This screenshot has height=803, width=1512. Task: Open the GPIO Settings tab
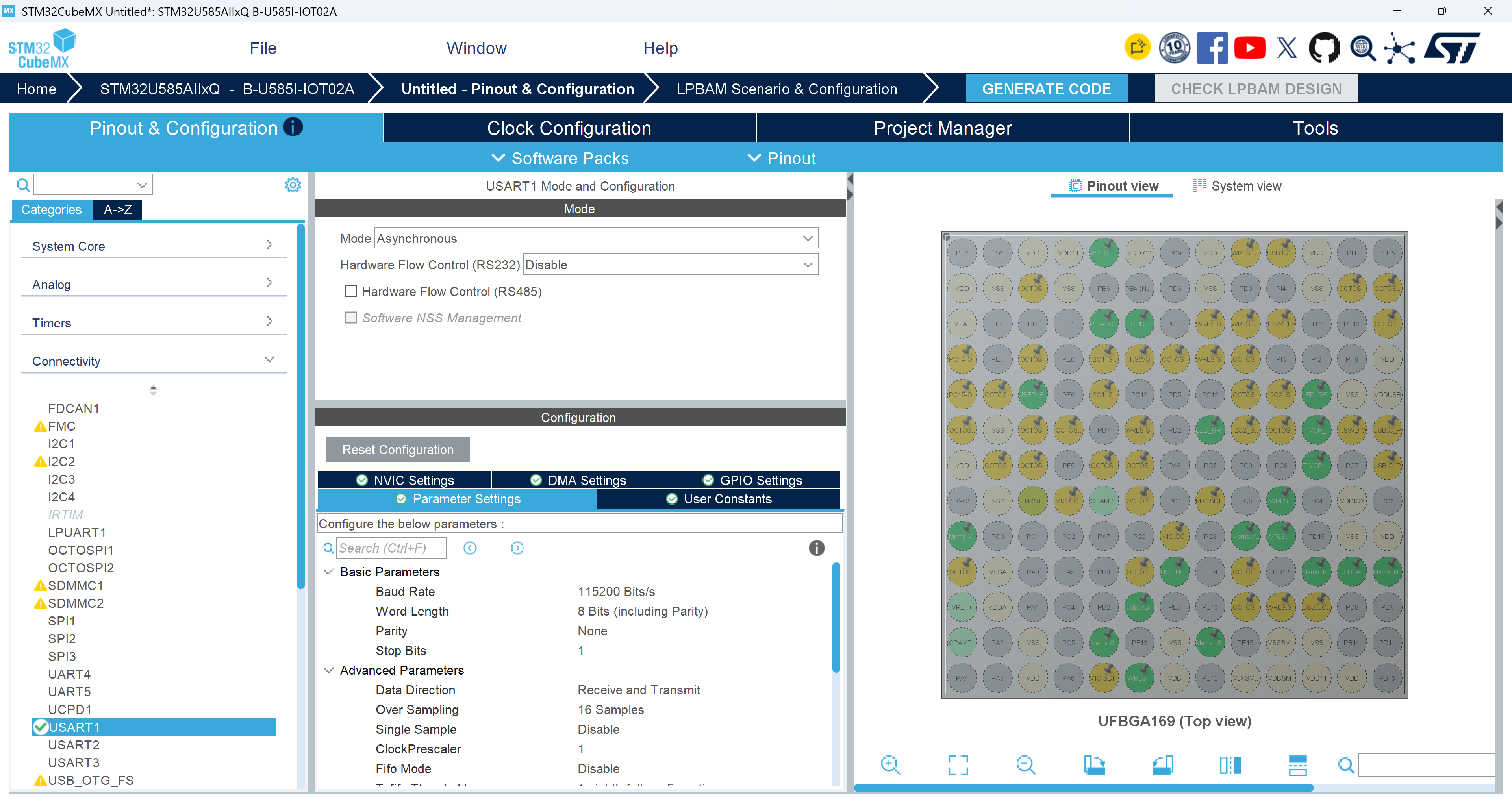752,480
